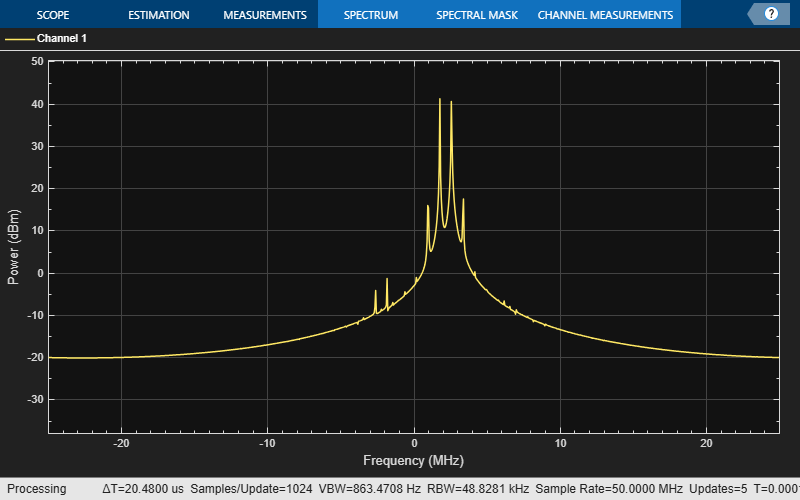Click the Processing status indicator
Screen dimensions: 800x500
[x=37, y=489]
